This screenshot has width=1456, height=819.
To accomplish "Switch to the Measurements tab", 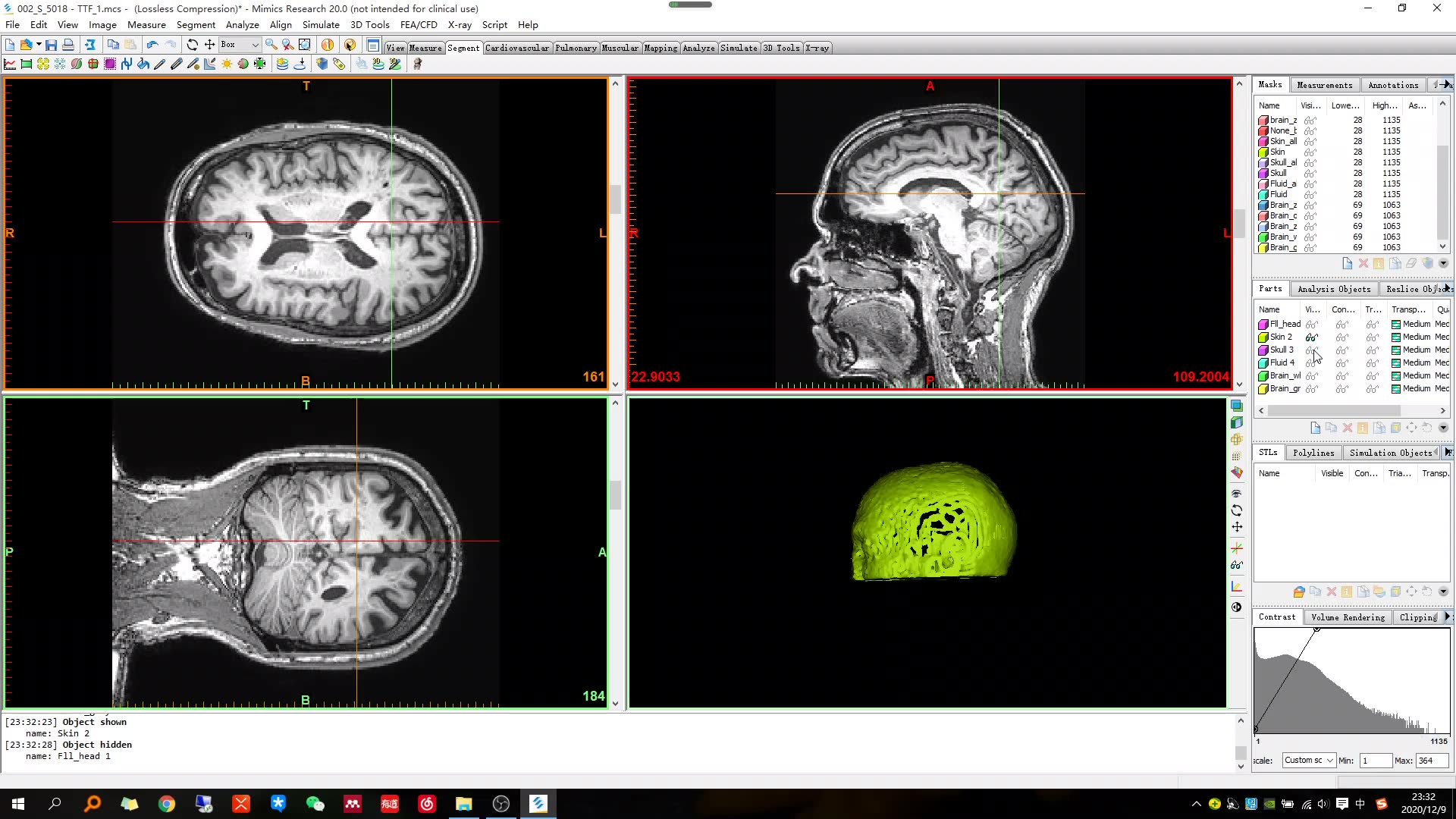I will 1324,85.
